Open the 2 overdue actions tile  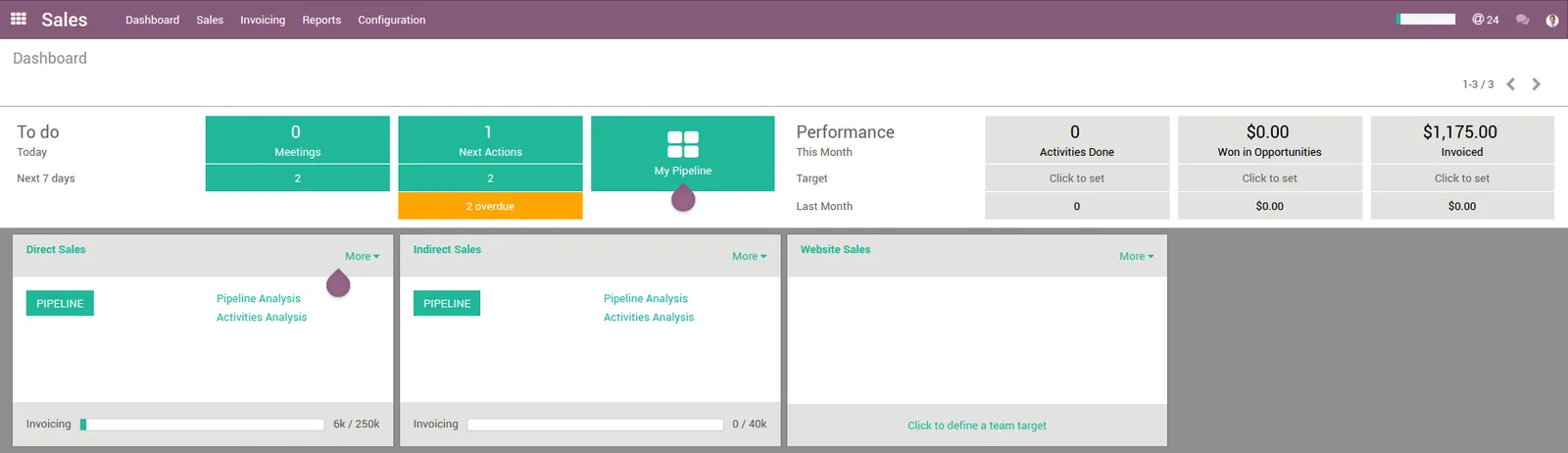[x=490, y=206]
